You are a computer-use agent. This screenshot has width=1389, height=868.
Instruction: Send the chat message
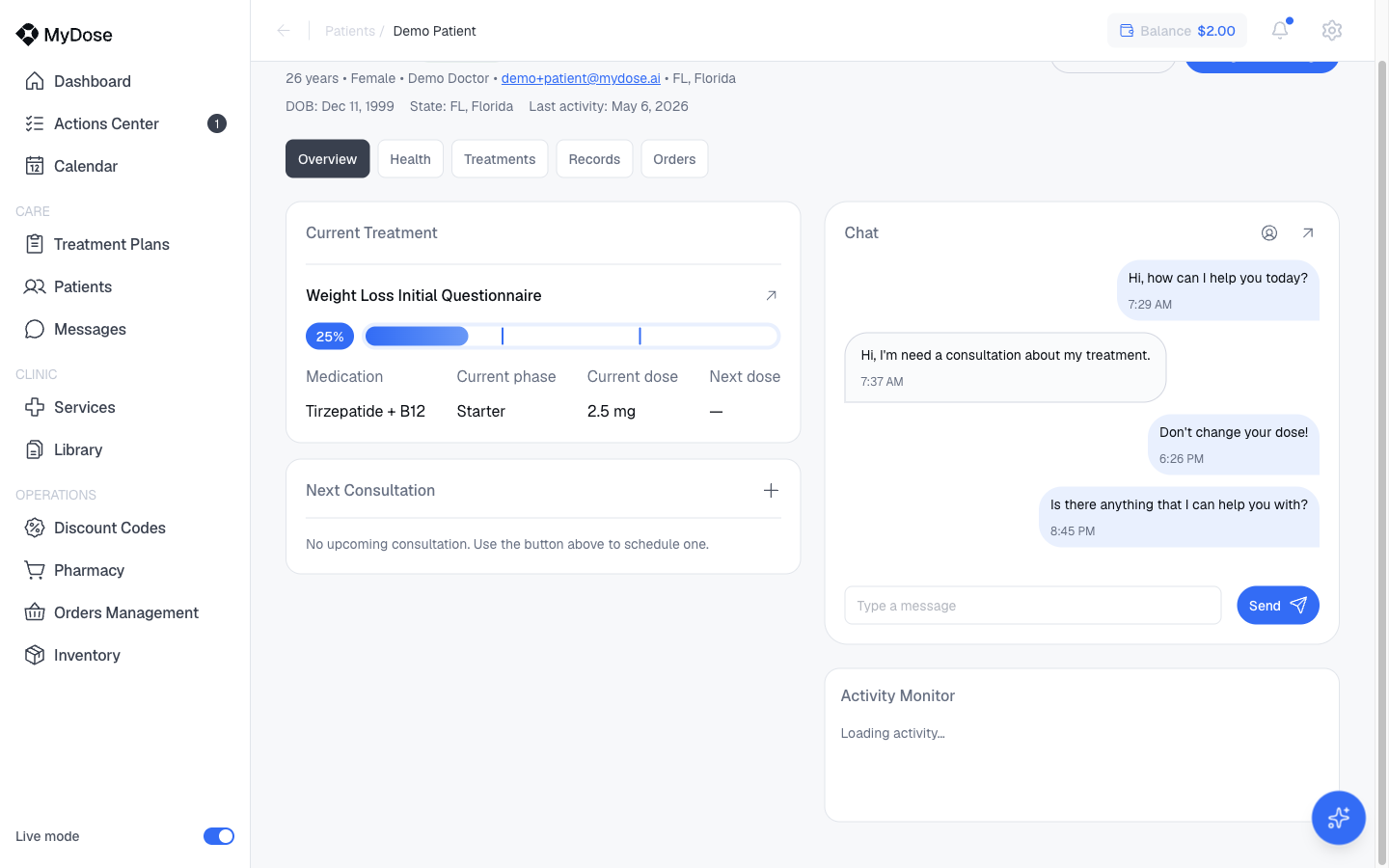[x=1278, y=606]
